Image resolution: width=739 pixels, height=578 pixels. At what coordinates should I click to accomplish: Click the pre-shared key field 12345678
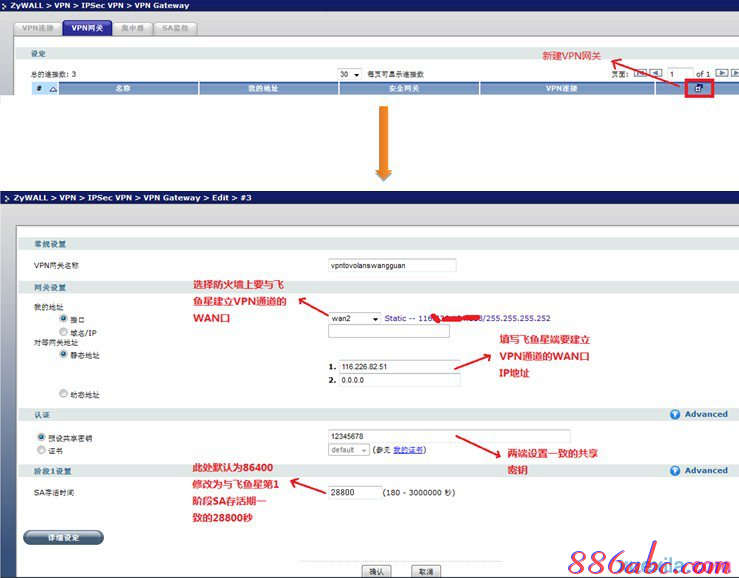[449, 436]
